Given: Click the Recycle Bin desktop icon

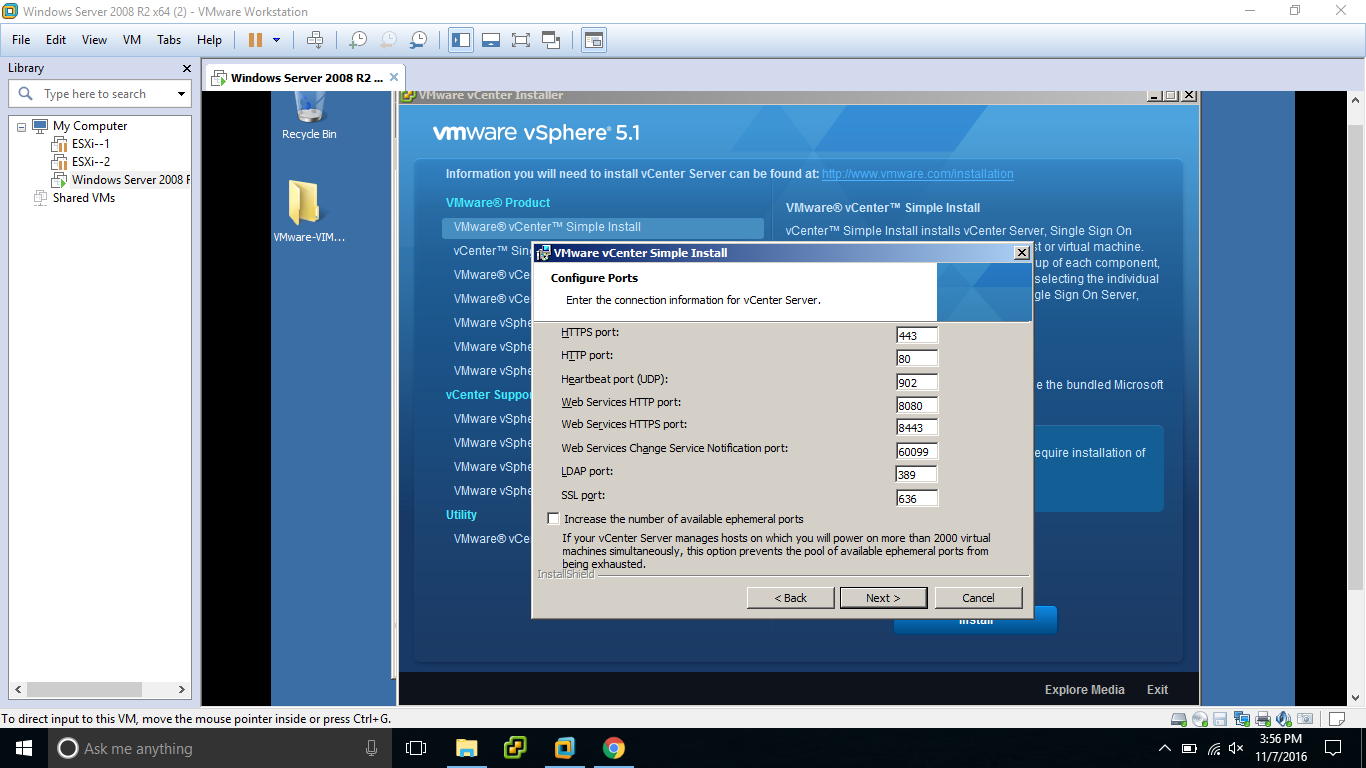Looking at the screenshot, I should pyautogui.click(x=309, y=115).
